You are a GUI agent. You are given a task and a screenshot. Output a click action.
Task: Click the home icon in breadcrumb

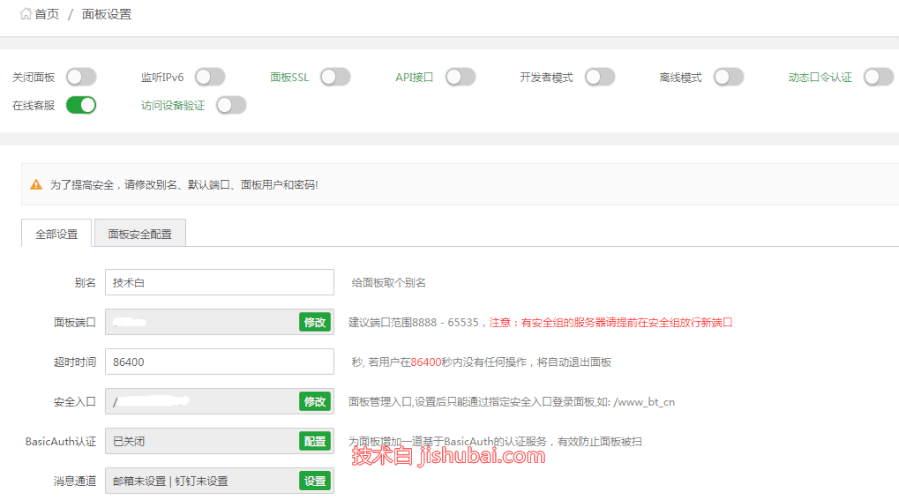pyautogui.click(x=26, y=14)
